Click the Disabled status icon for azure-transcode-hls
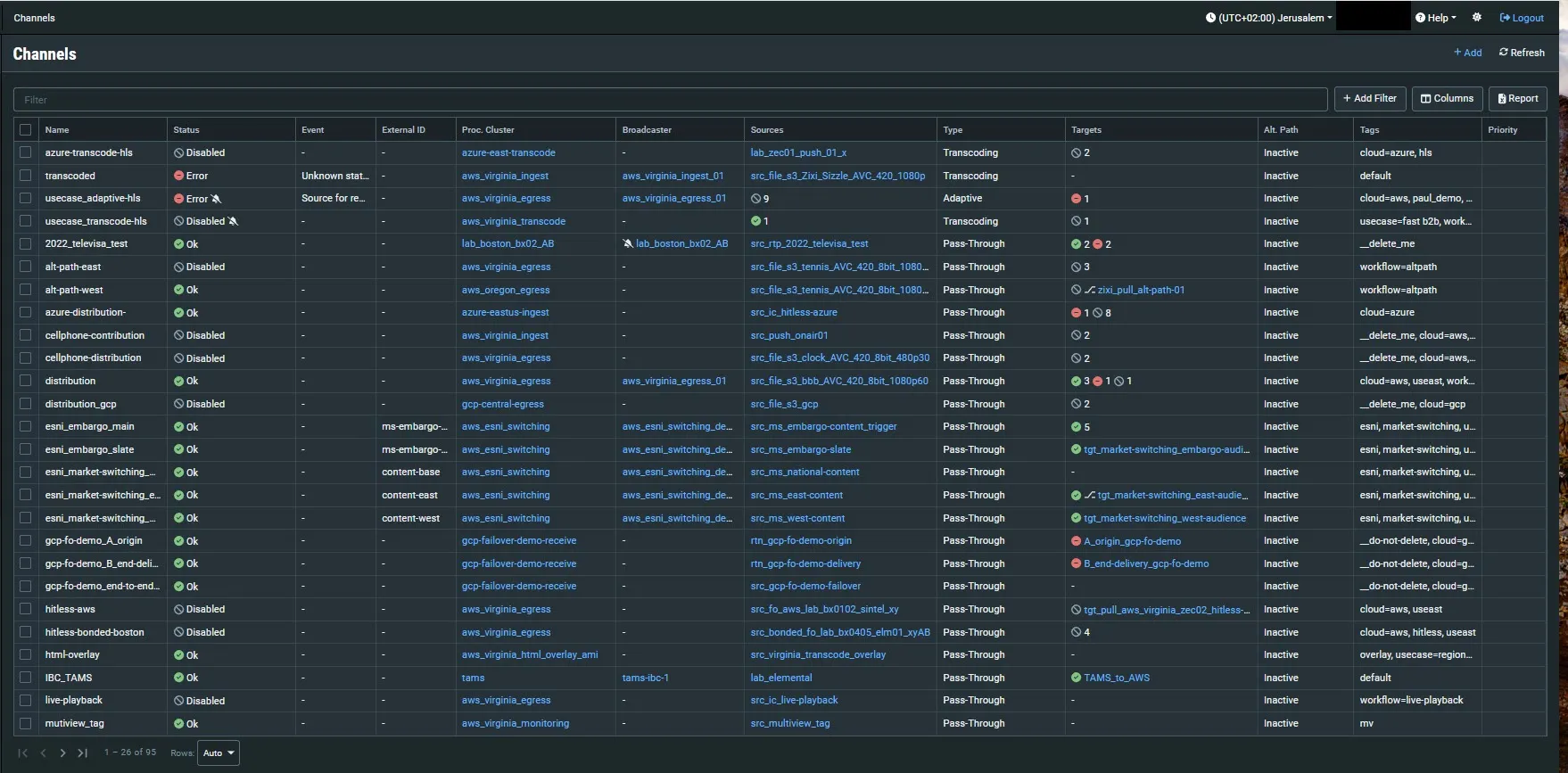The height and width of the screenshot is (773, 1568). pos(178,153)
